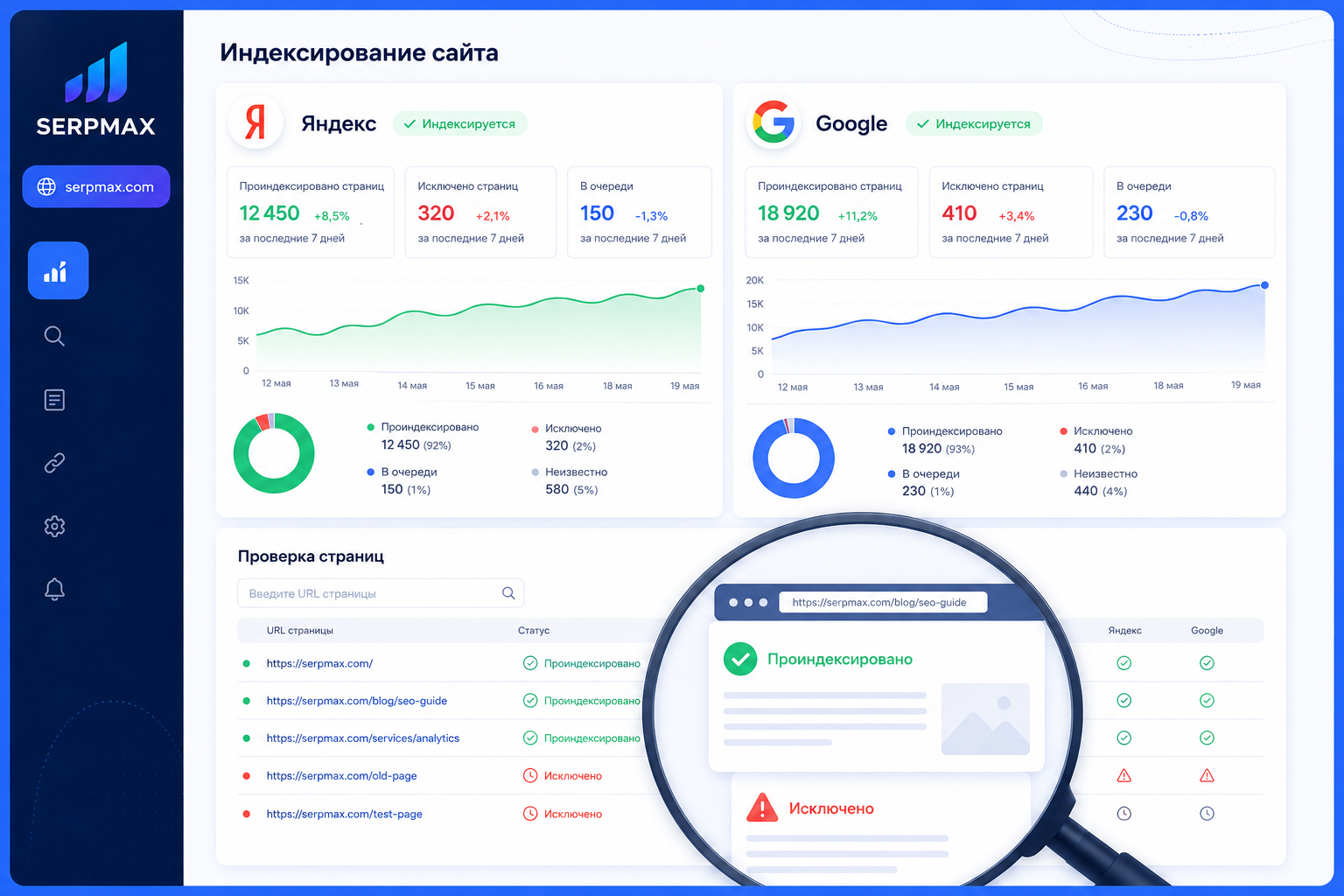
Task: Click Google legend Неизвестно 440 (4%)
Action: 1099,482
